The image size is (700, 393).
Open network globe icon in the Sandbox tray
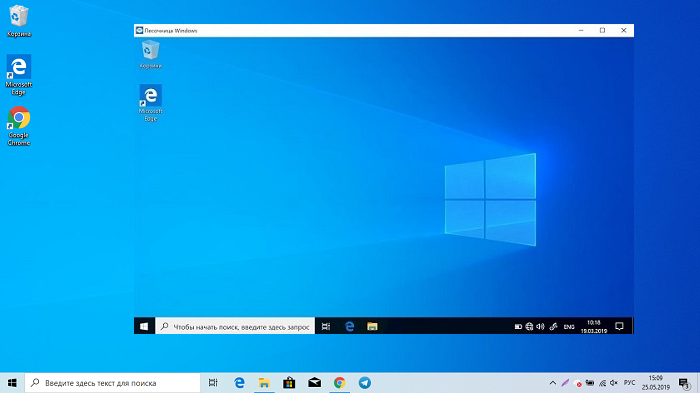(x=529, y=327)
